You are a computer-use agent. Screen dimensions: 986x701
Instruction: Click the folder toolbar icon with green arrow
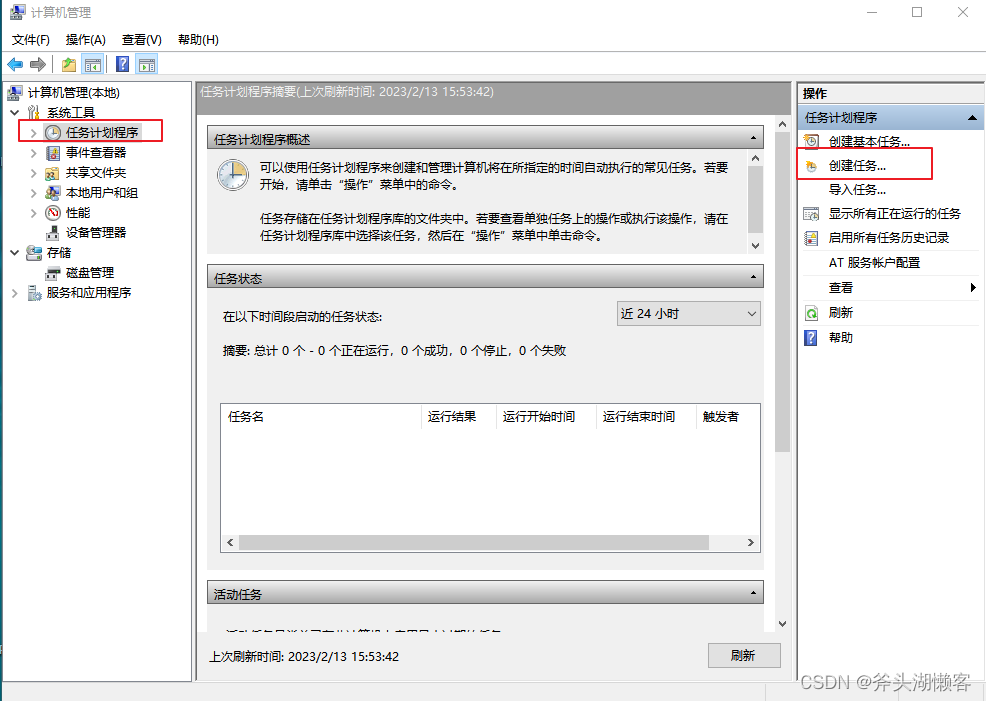coord(66,64)
